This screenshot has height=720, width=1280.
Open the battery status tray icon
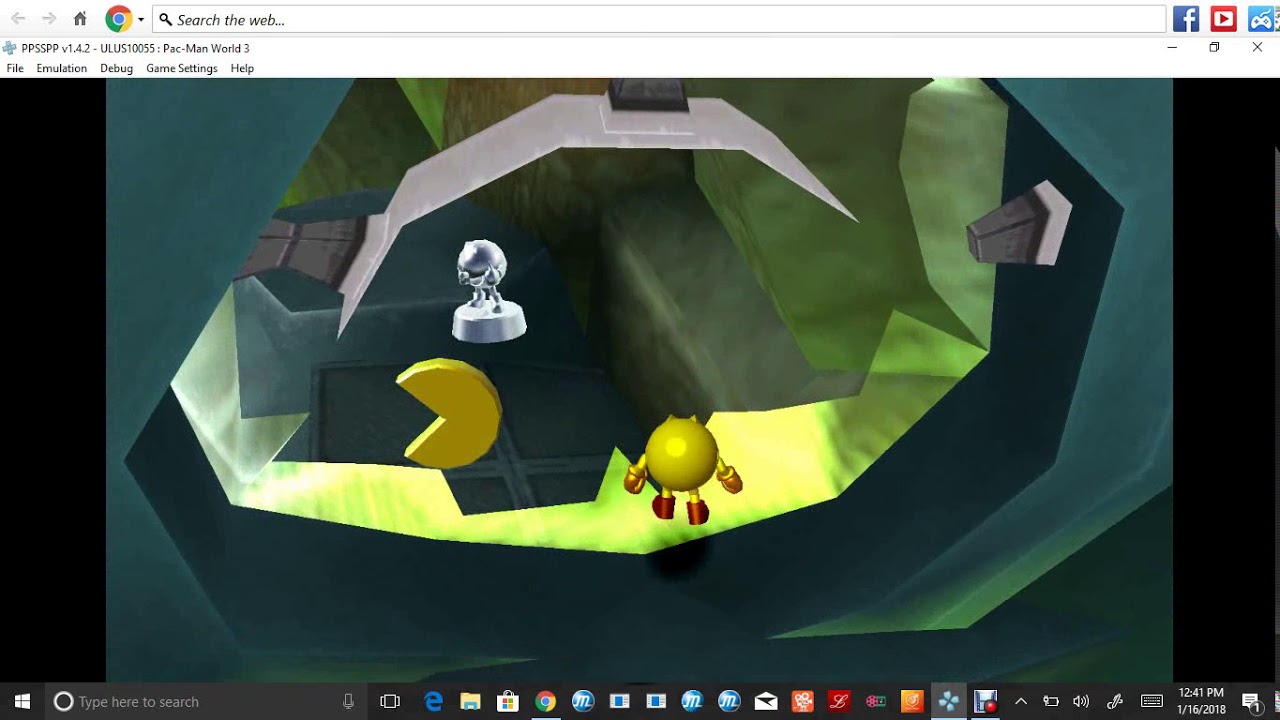(x=1051, y=701)
